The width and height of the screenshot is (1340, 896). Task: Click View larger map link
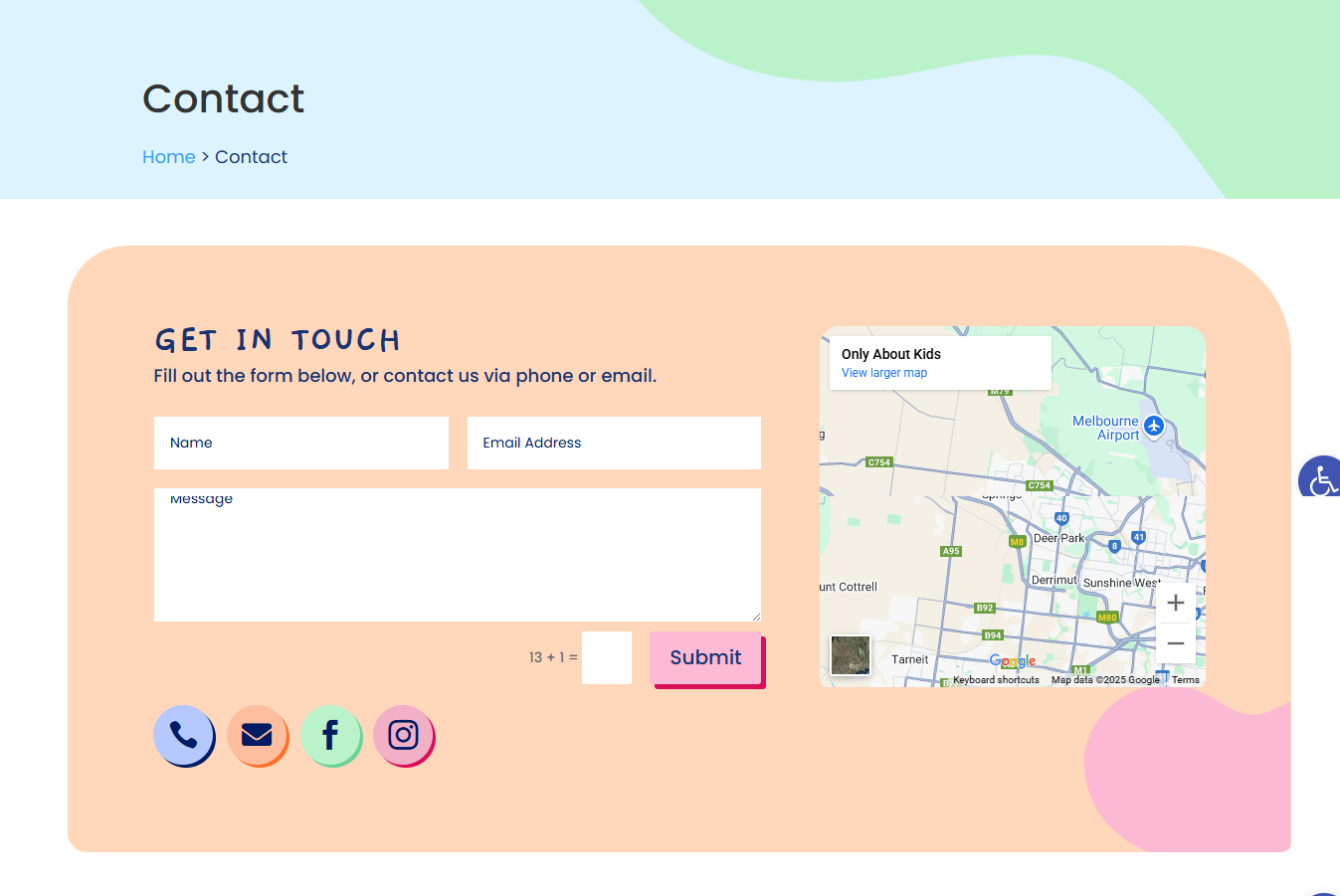[x=884, y=373]
